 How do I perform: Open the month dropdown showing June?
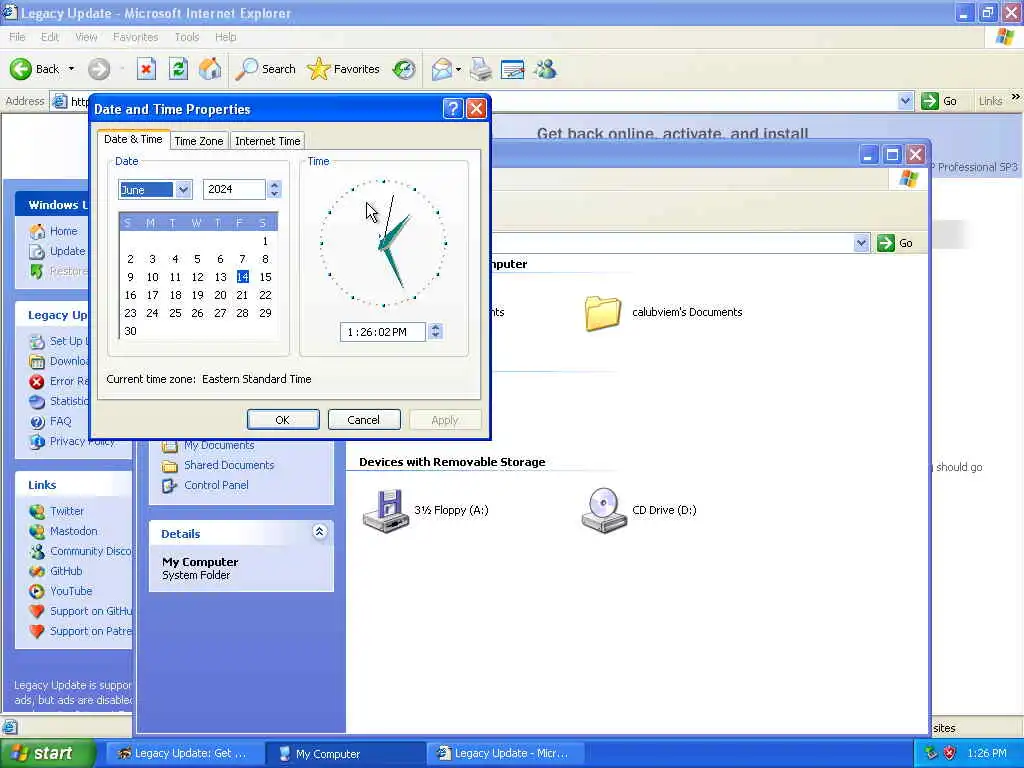tap(183, 189)
